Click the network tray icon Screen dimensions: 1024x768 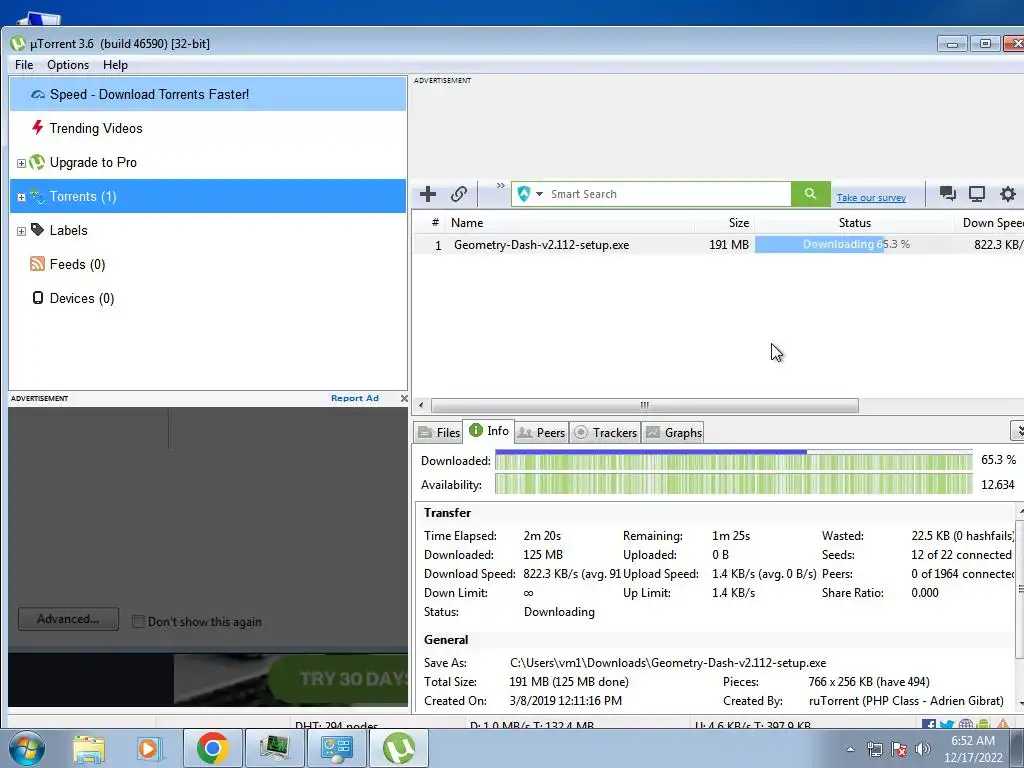point(874,749)
